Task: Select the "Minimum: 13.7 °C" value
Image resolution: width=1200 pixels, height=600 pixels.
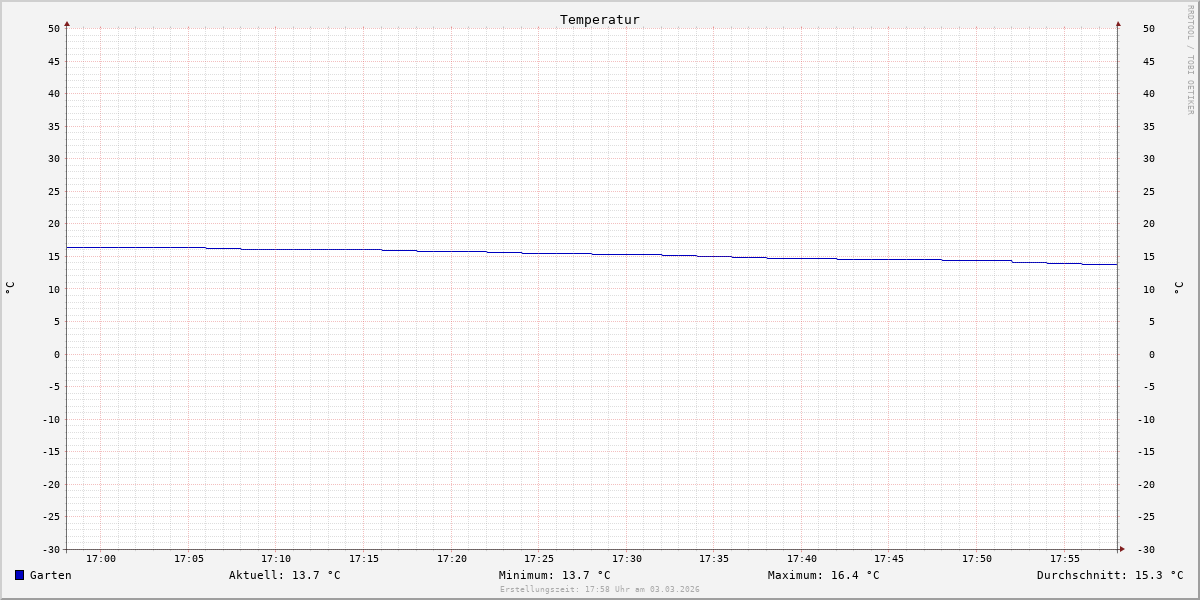Action: (555, 575)
